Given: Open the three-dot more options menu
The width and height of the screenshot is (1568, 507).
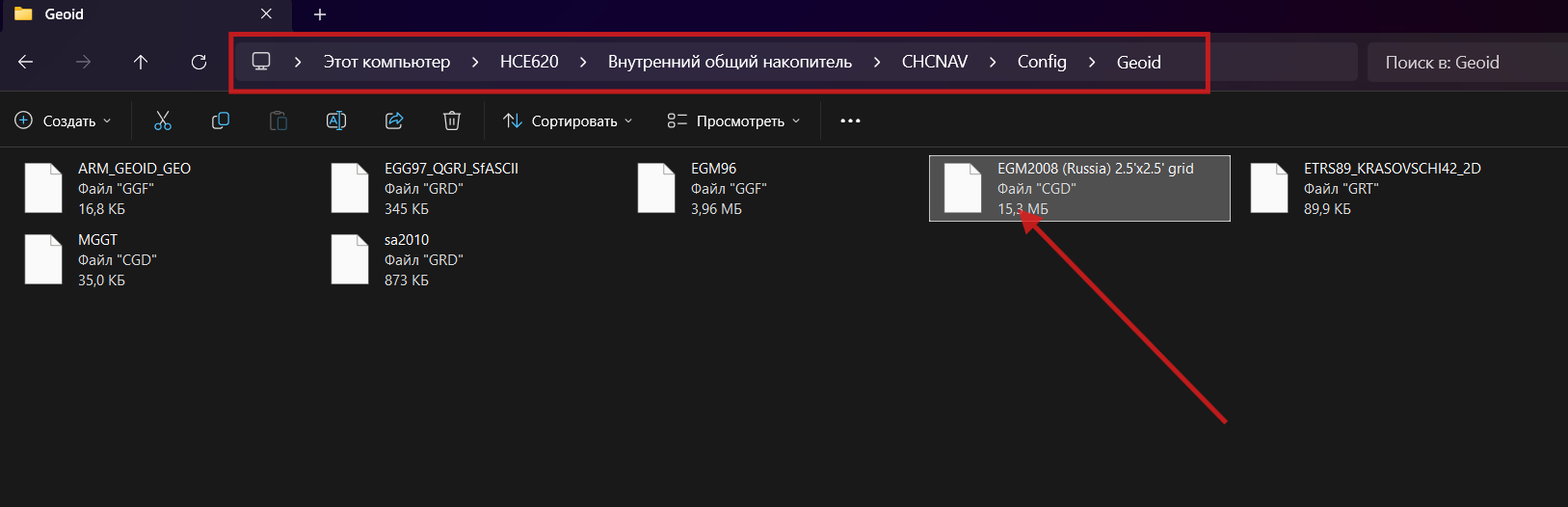Looking at the screenshot, I should click(850, 120).
